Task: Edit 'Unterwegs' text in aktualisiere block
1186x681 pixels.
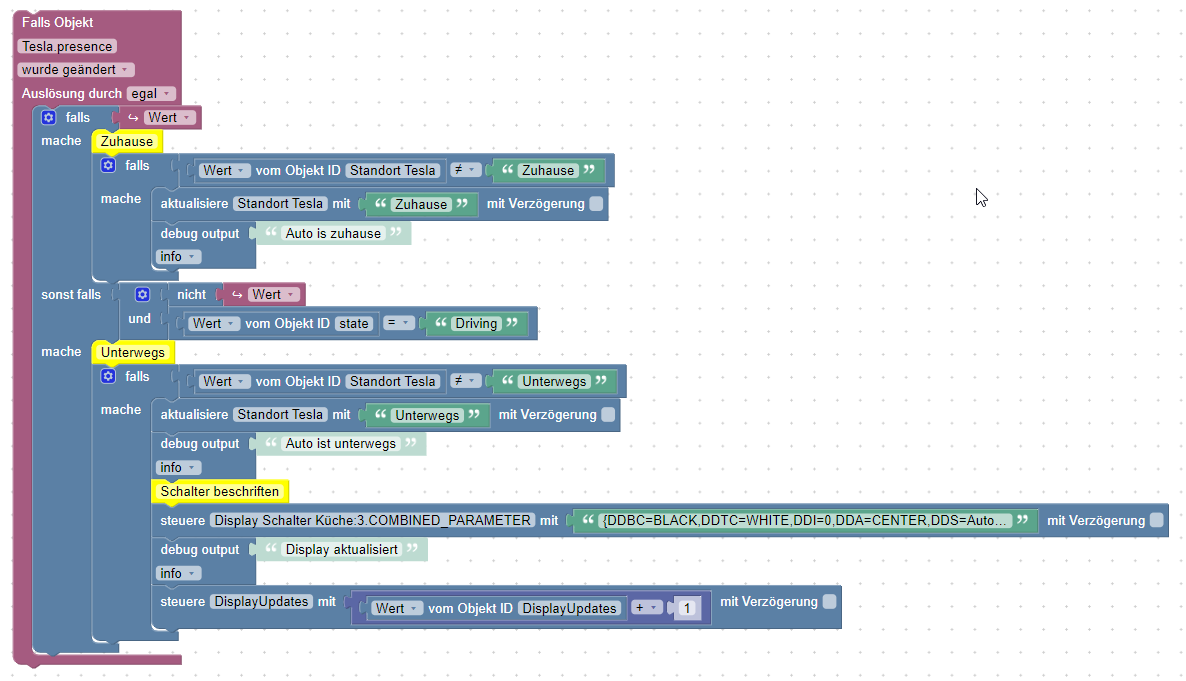Action: click(427, 415)
